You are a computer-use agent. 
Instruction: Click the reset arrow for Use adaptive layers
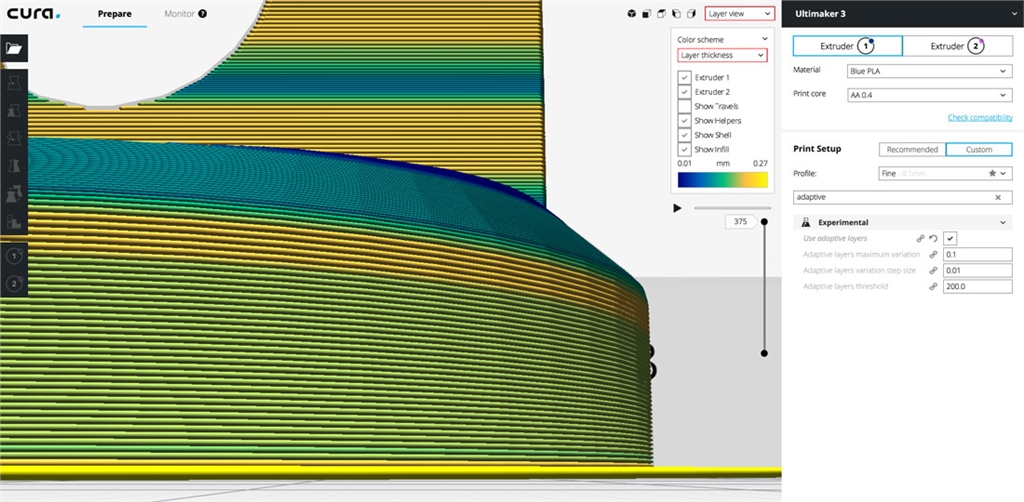[x=932, y=238]
